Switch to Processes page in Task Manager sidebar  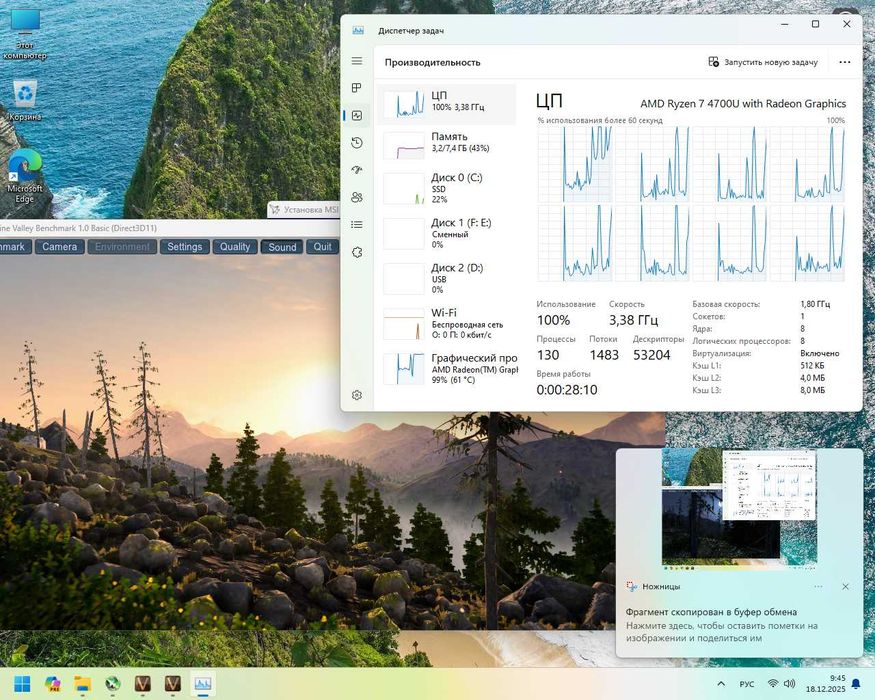click(357, 88)
